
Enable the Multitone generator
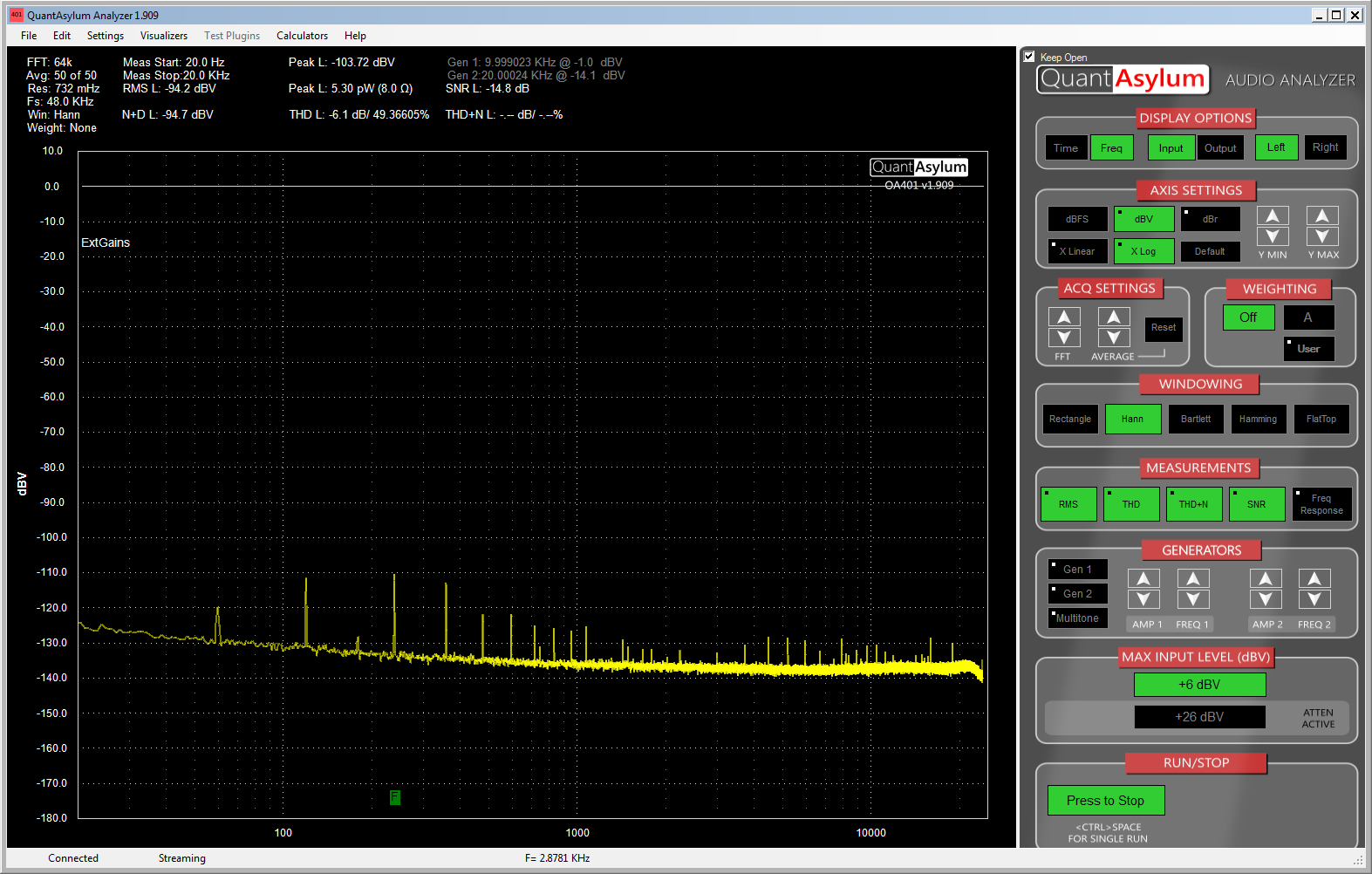(1078, 618)
